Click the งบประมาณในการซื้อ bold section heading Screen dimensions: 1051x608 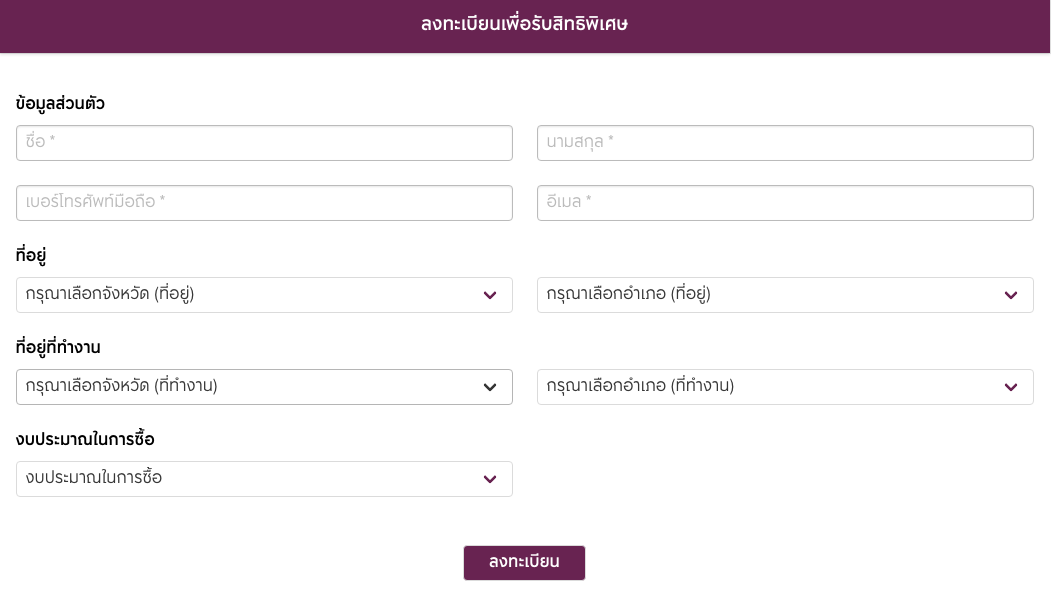(85, 439)
